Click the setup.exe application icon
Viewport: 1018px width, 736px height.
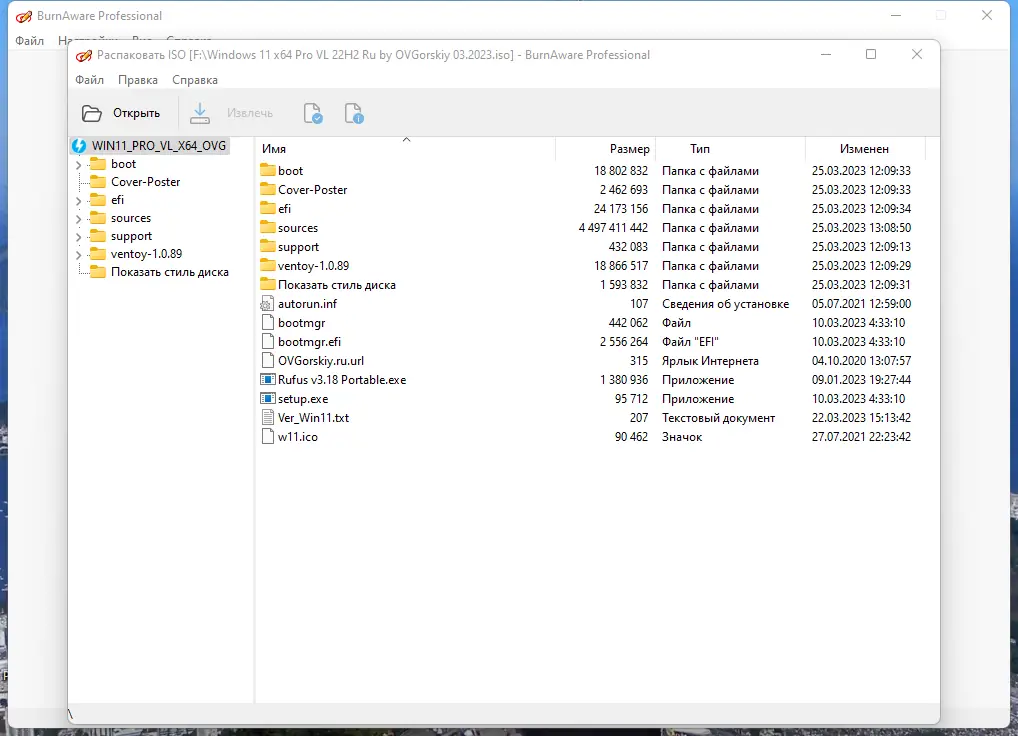pos(267,399)
